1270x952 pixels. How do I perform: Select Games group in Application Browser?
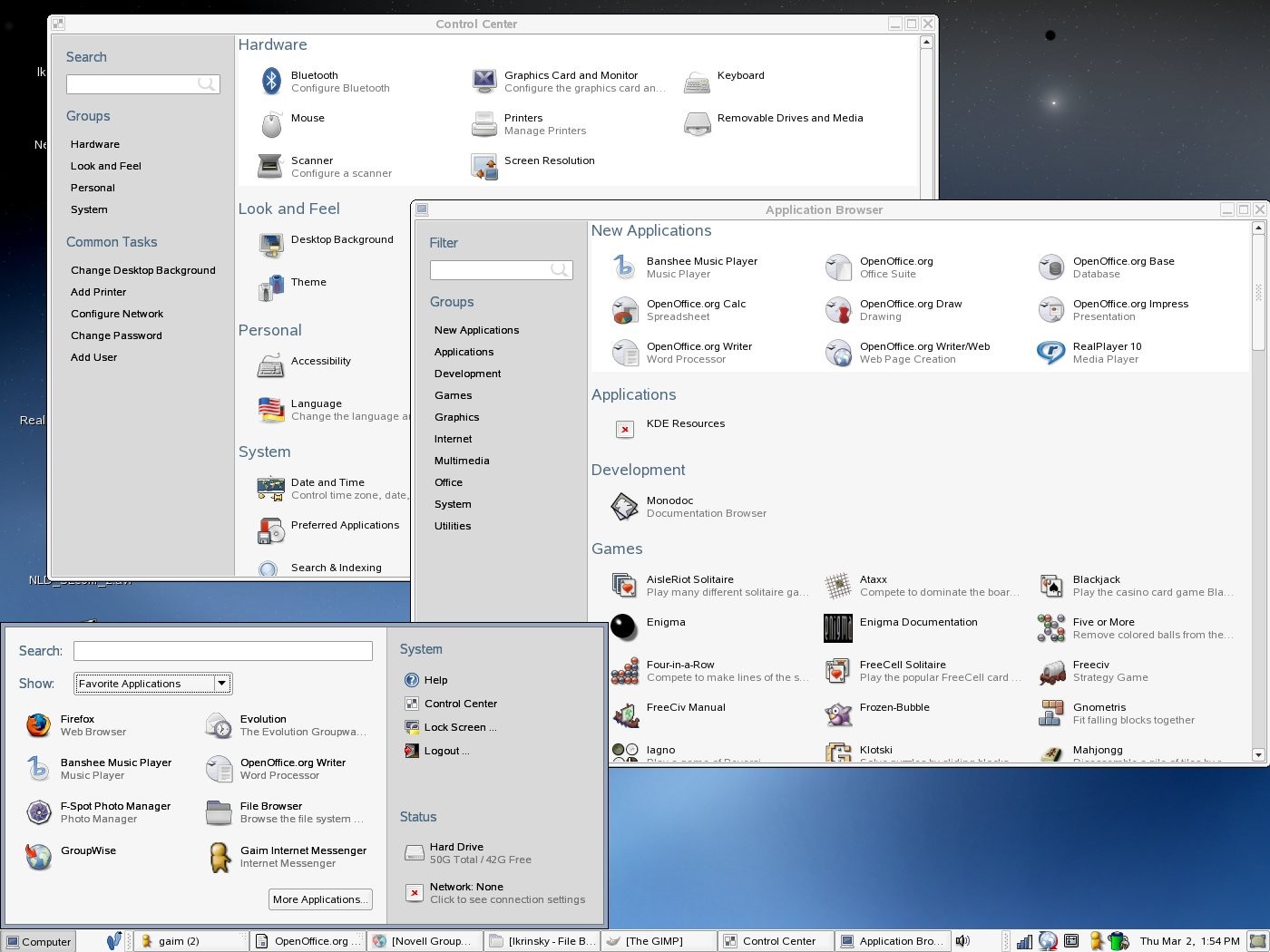453,395
